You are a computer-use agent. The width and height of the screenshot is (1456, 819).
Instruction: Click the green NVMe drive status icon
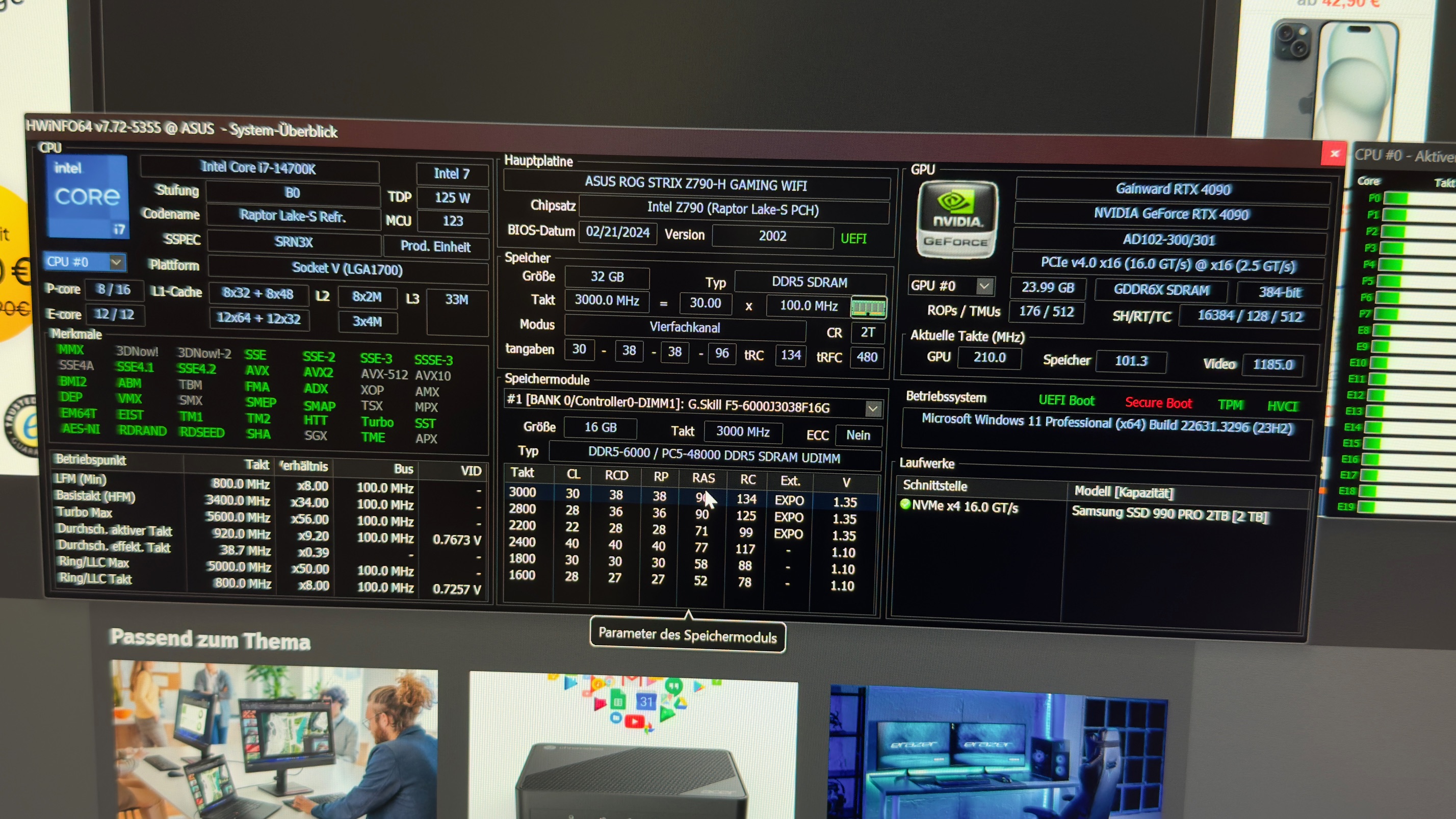click(x=905, y=504)
